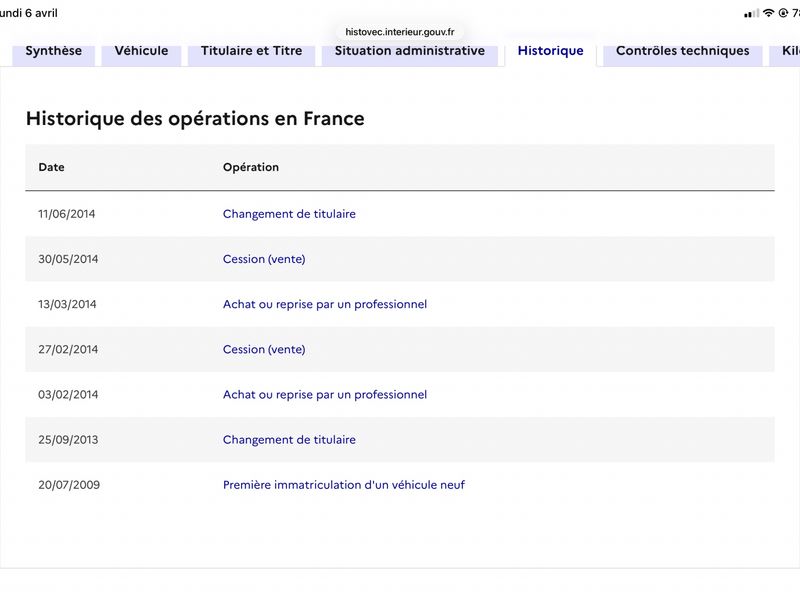The width and height of the screenshot is (800, 600).
Task: Click the Wi-Fi status icon
Action: (x=768, y=13)
